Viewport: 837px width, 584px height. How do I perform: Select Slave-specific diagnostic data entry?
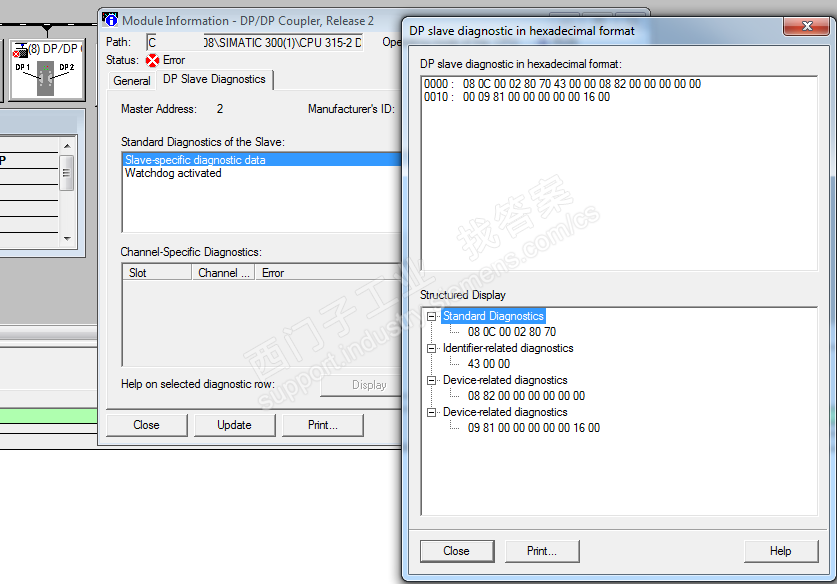(262, 160)
